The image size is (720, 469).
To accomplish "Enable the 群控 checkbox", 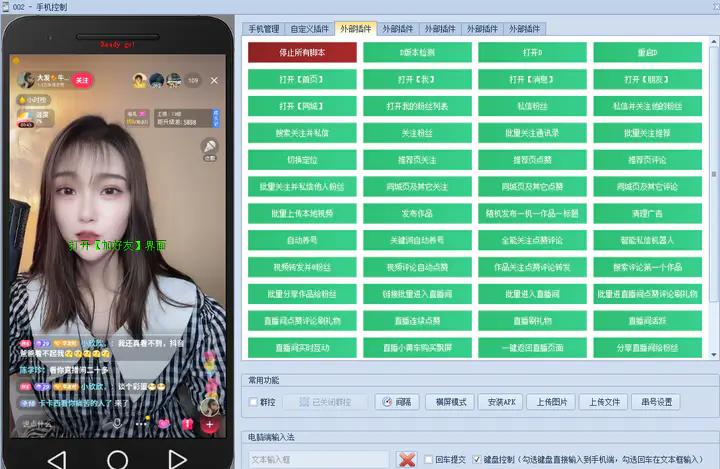I will pos(254,402).
